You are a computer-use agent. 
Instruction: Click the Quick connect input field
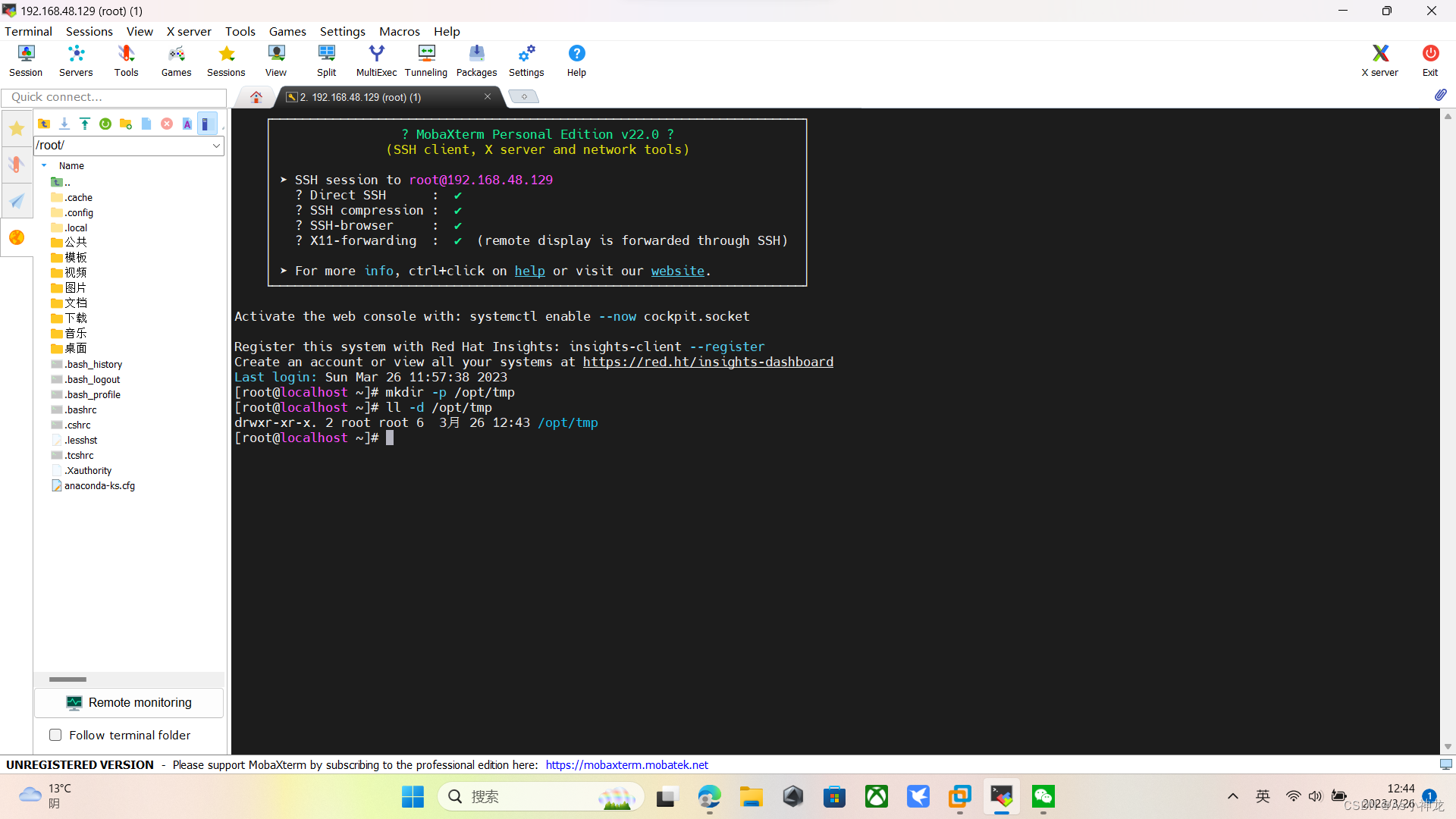114,97
